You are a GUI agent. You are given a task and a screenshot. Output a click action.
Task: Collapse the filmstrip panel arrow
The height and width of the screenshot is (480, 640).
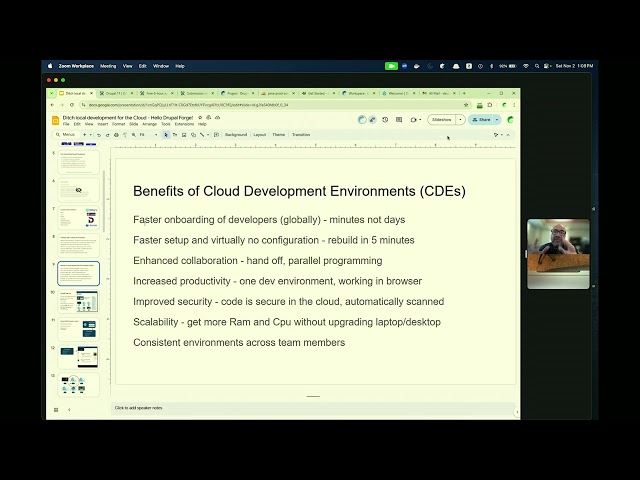(x=69, y=410)
